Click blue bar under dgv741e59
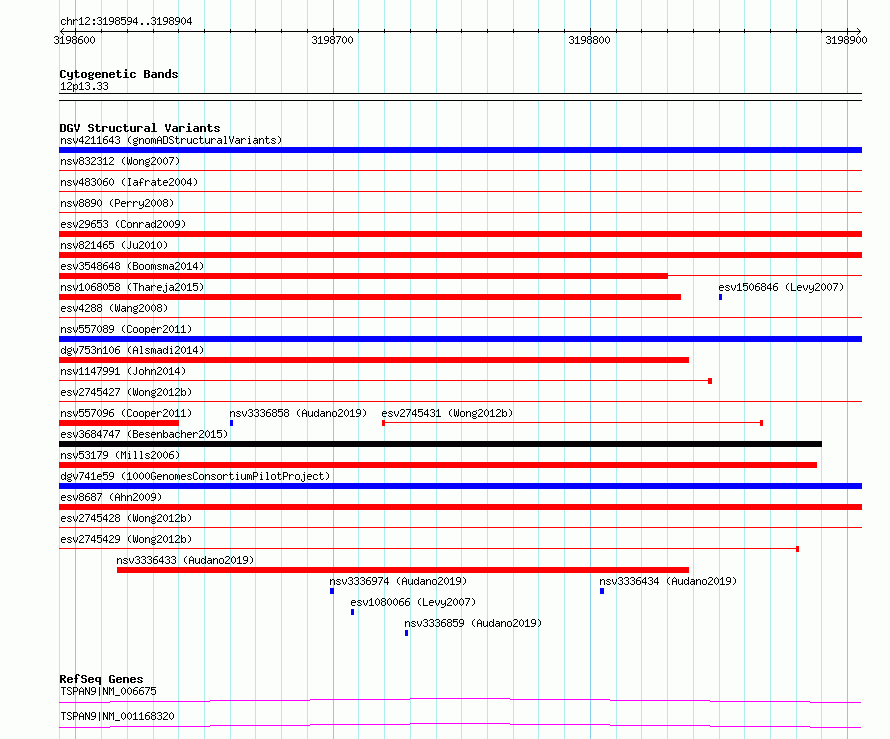The width and height of the screenshot is (890, 739). 460,486
